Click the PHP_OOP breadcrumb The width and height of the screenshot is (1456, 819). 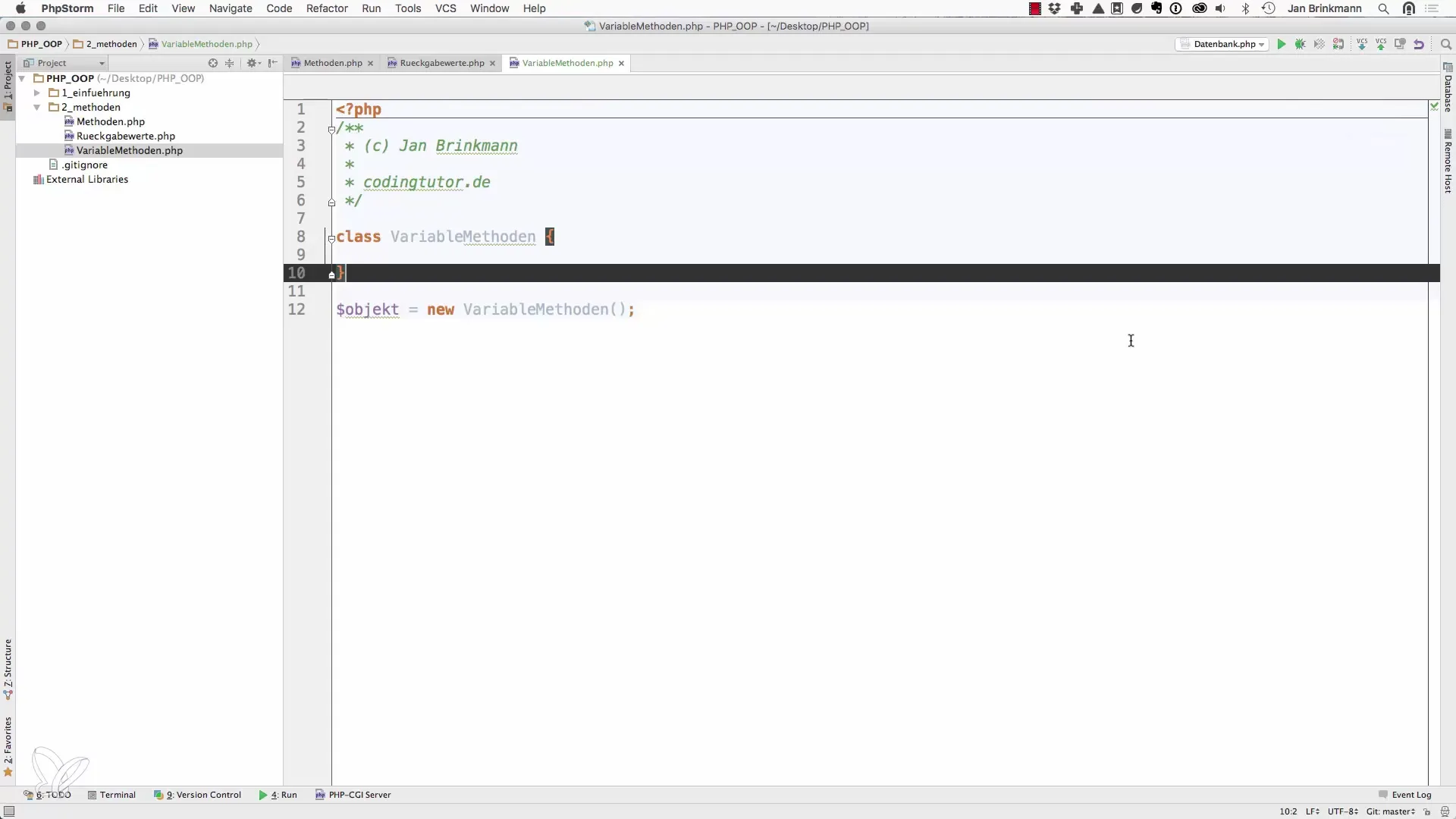coord(35,44)
